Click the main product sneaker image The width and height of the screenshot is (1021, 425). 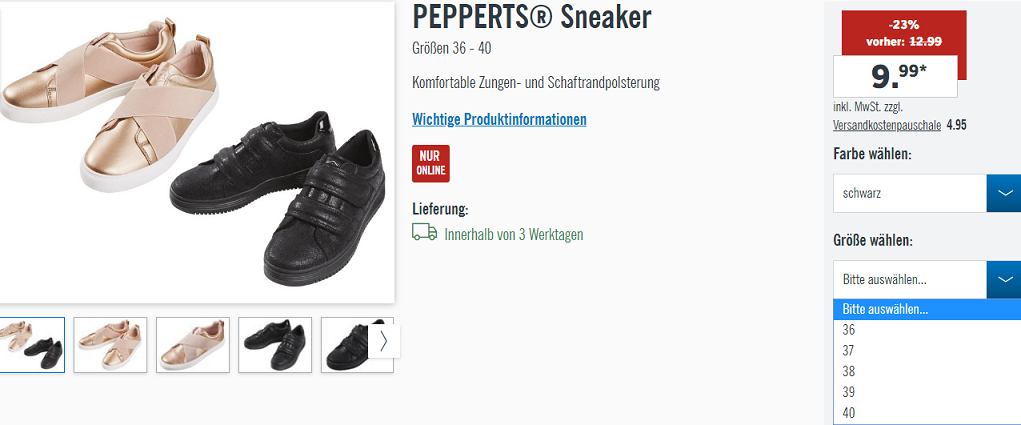click(197, 152)
